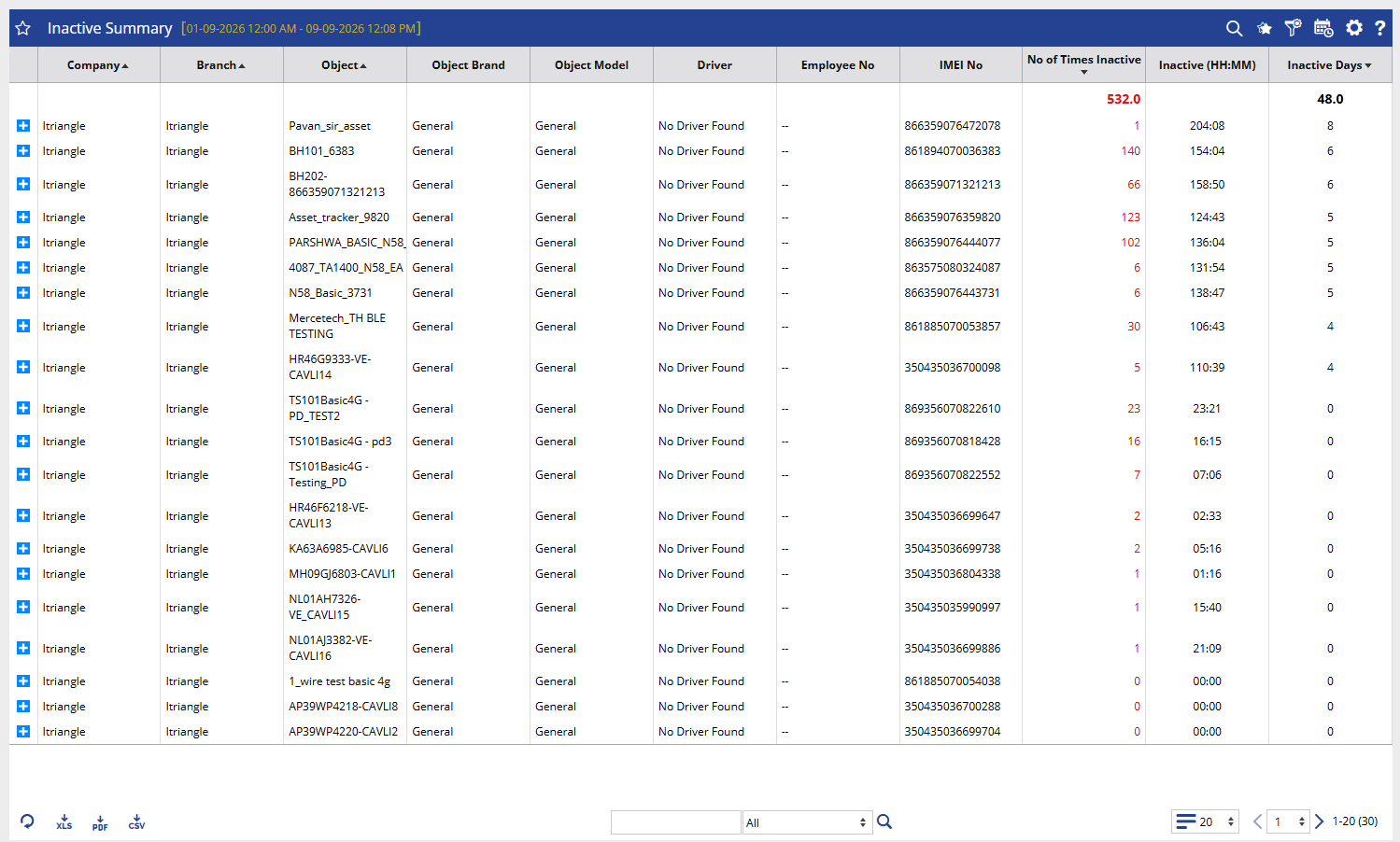Open the settings gear icon
The height and width of the screenshot is (842, 1400).
click(x=1354, y=28)
